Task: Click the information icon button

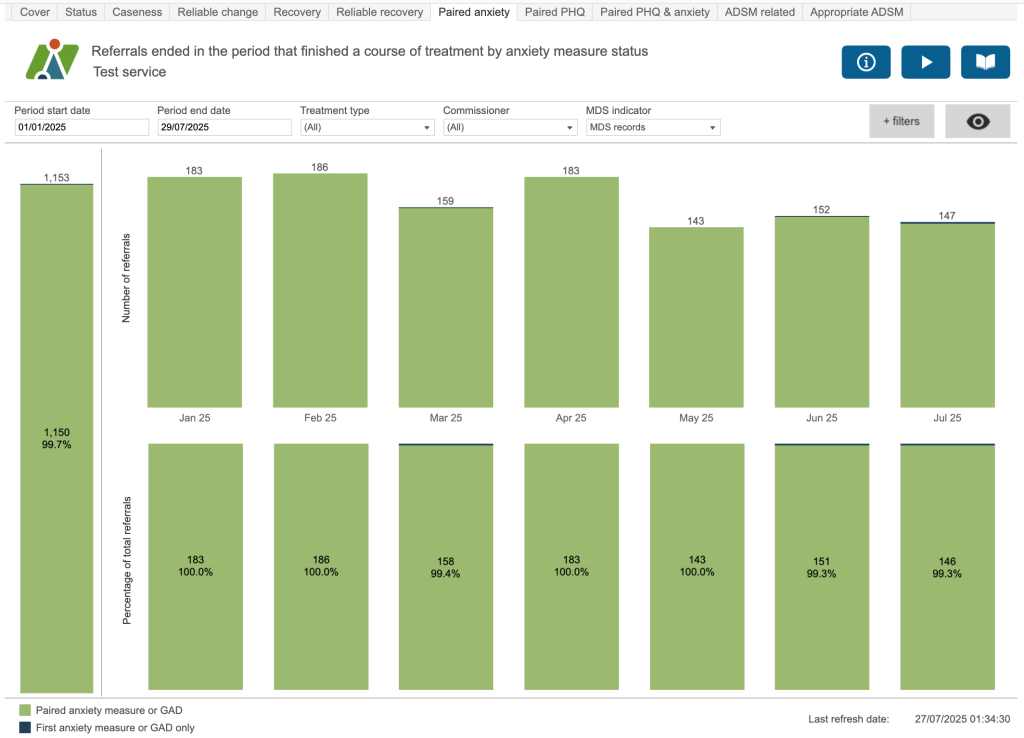Action: pos(866,62)
